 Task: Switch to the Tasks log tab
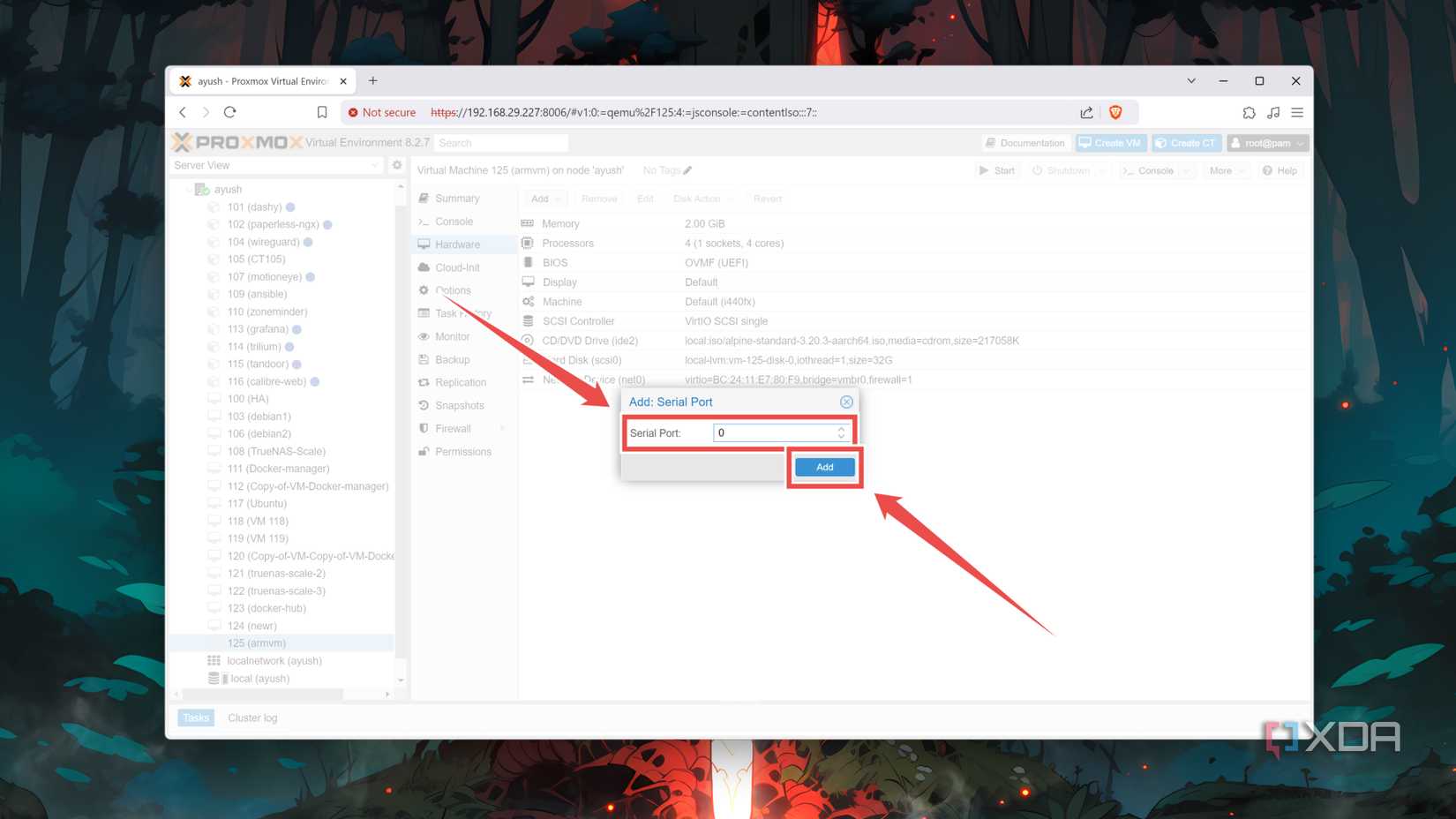point(196,718)
